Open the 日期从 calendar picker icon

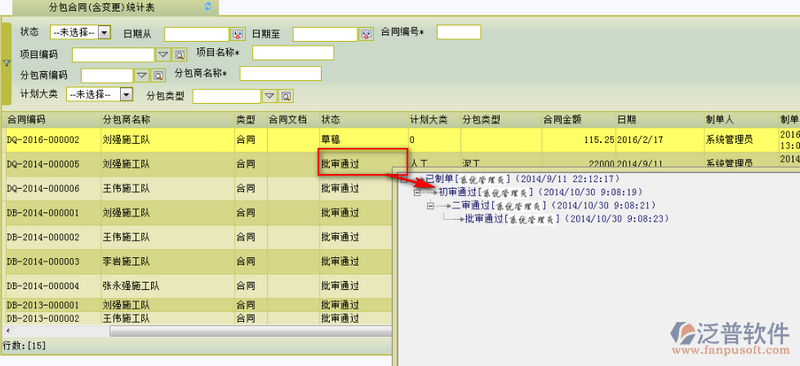(x=237, y=34)
